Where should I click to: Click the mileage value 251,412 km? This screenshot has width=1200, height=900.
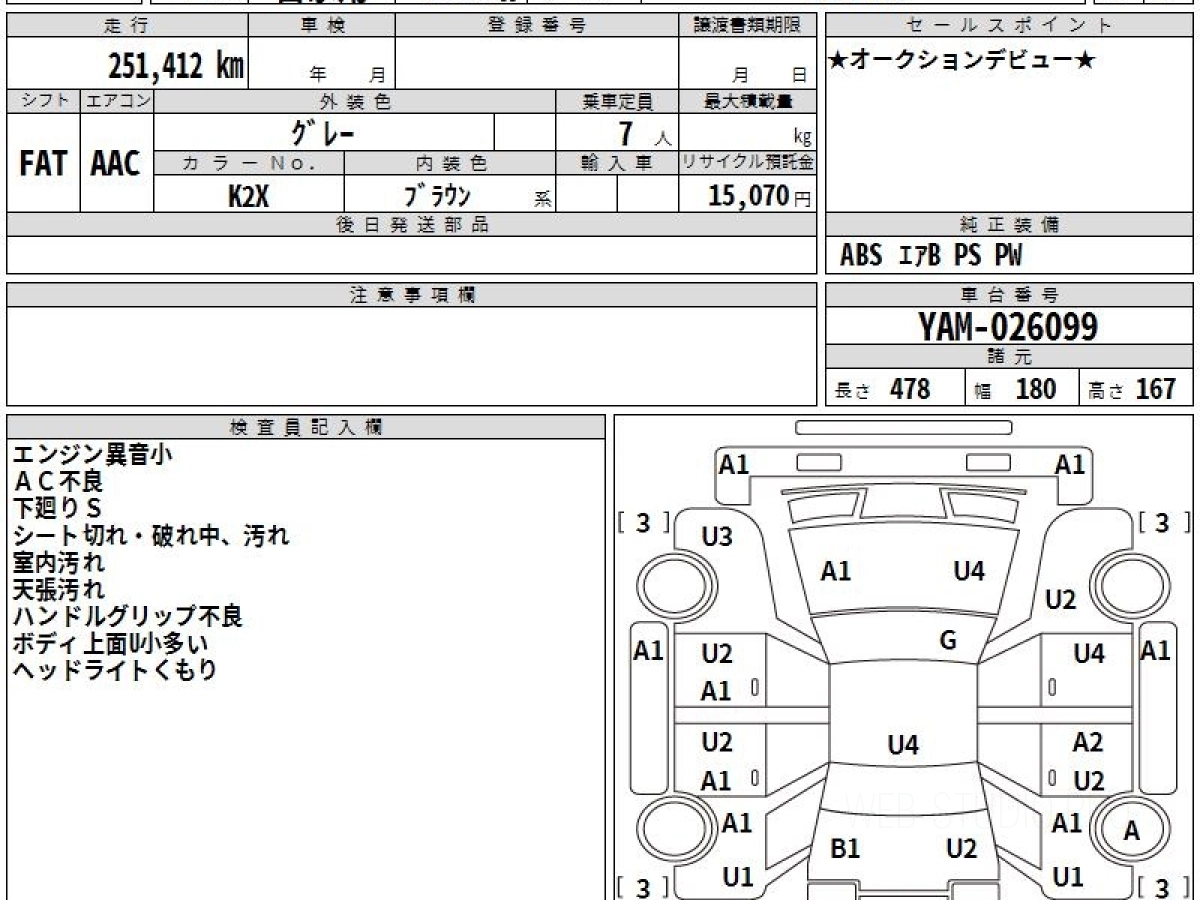175,66
